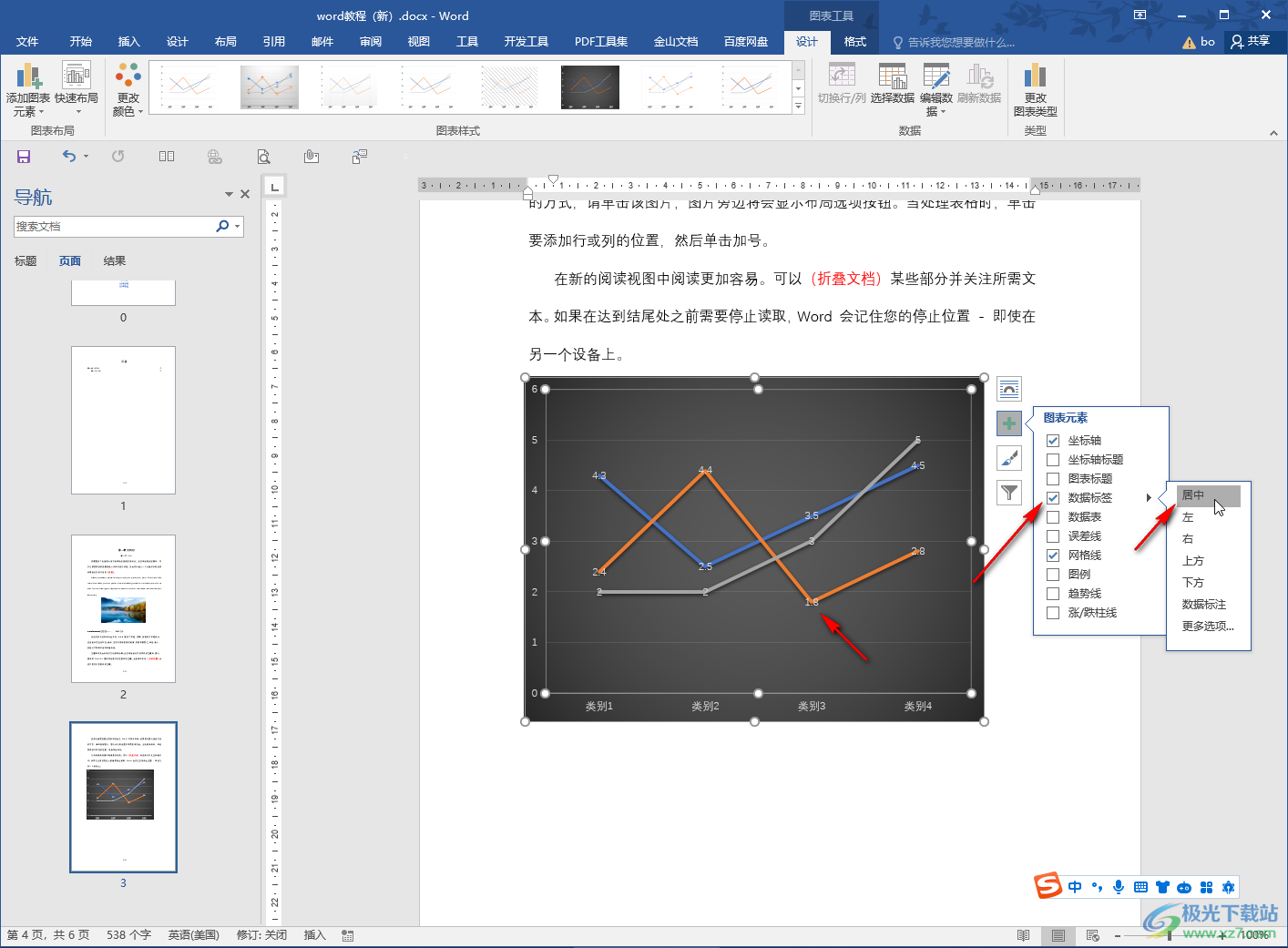Click Refresh Data (刷新数据)
The image size is (1288, 948).
[979, 84]
